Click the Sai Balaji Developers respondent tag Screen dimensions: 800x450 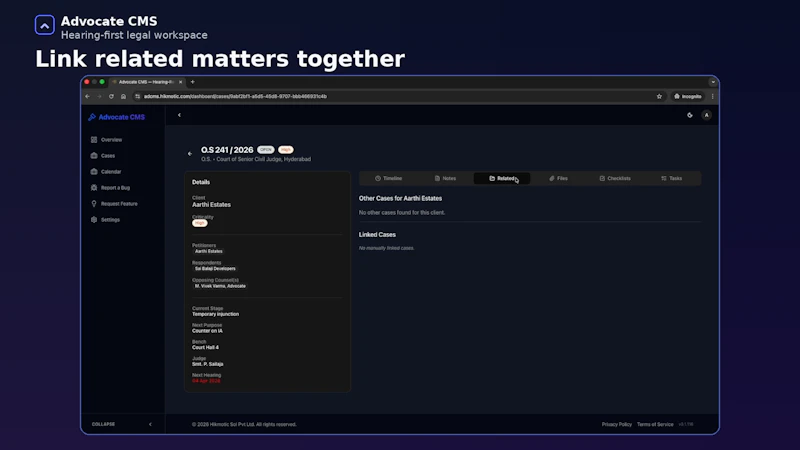[x=215, y=268]
